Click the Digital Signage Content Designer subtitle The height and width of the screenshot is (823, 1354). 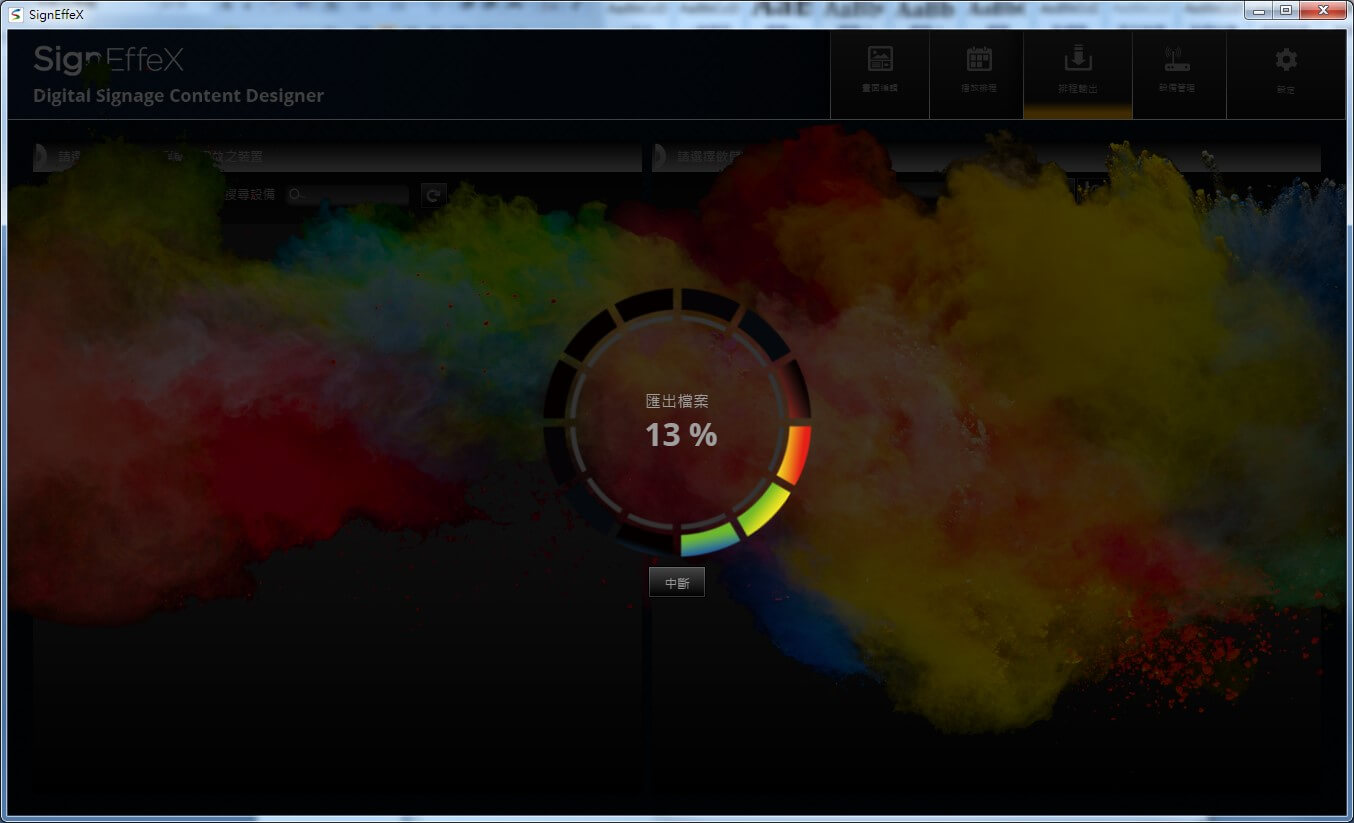pos(178,96)
